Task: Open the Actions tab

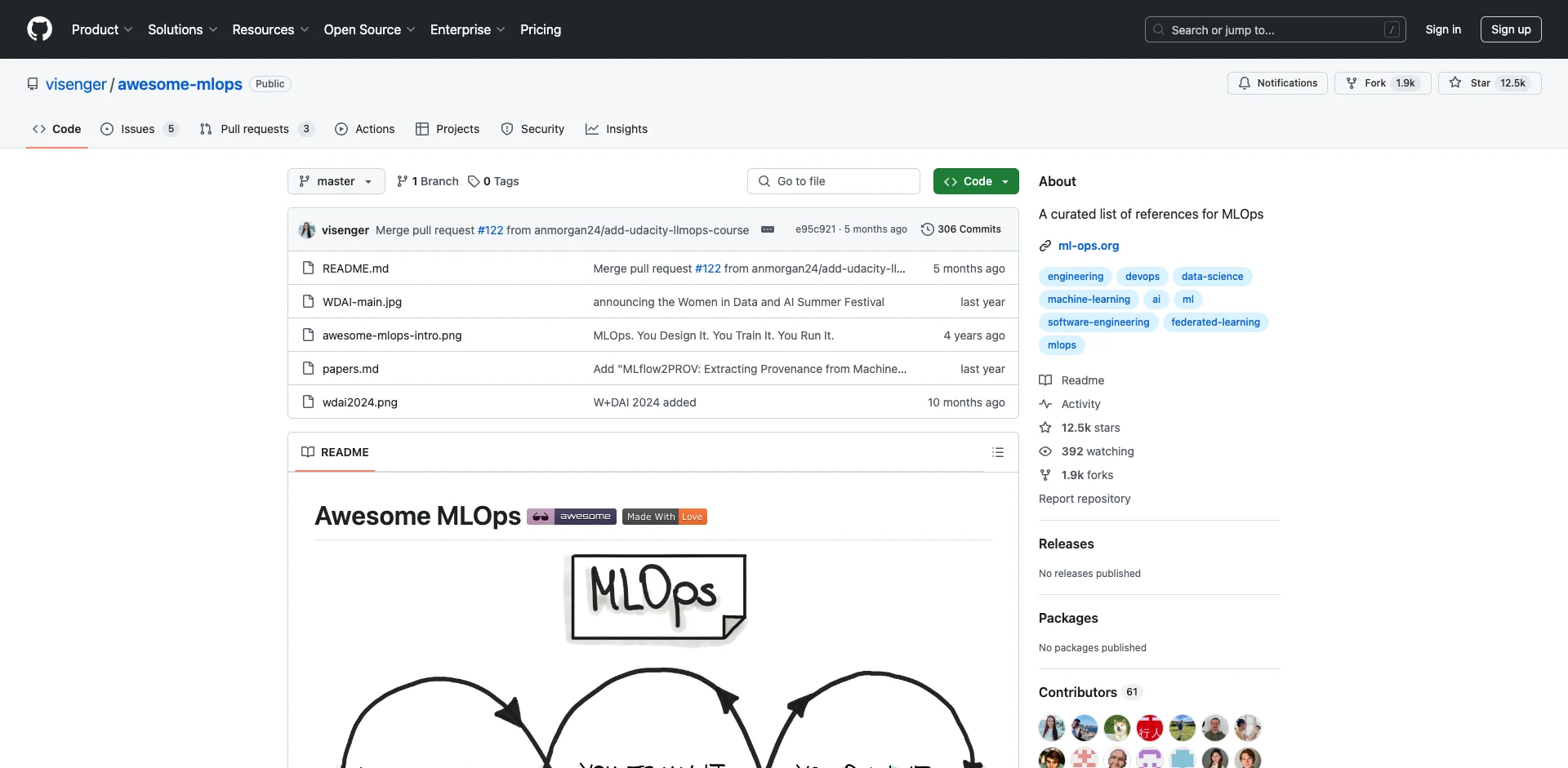Action: [365, 129]
